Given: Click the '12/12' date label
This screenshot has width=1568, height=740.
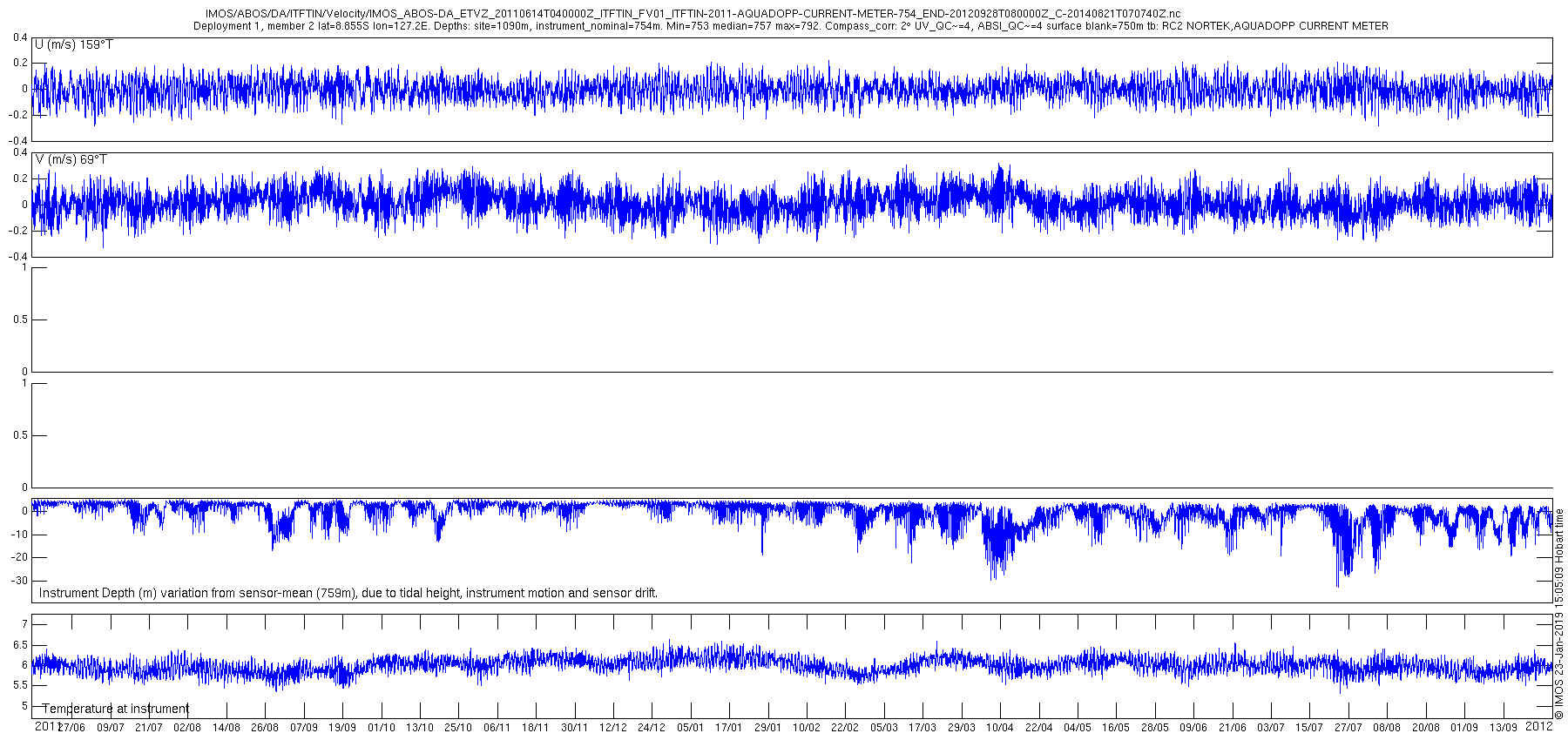Looking at the screenshot, I should [613, 728].
